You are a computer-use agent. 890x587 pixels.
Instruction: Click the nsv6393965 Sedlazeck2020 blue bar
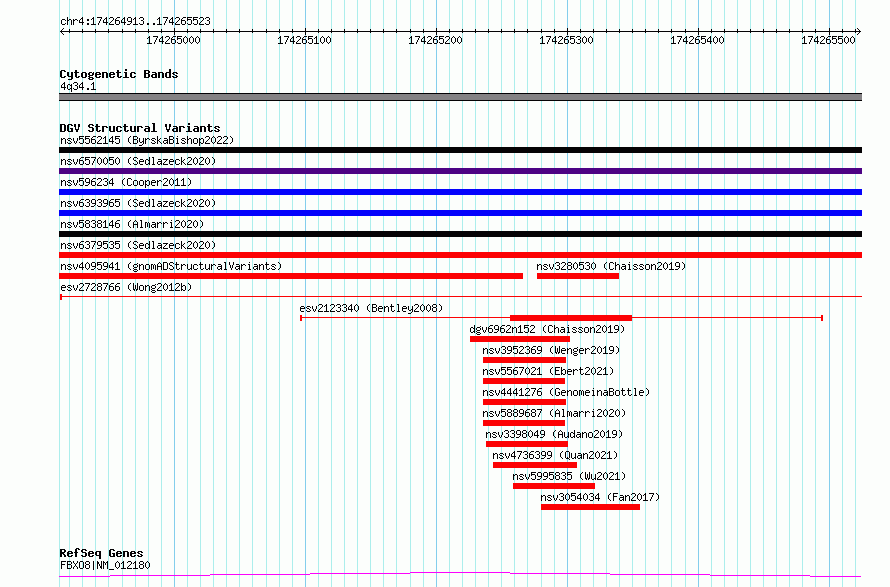[x=460, y=213]
